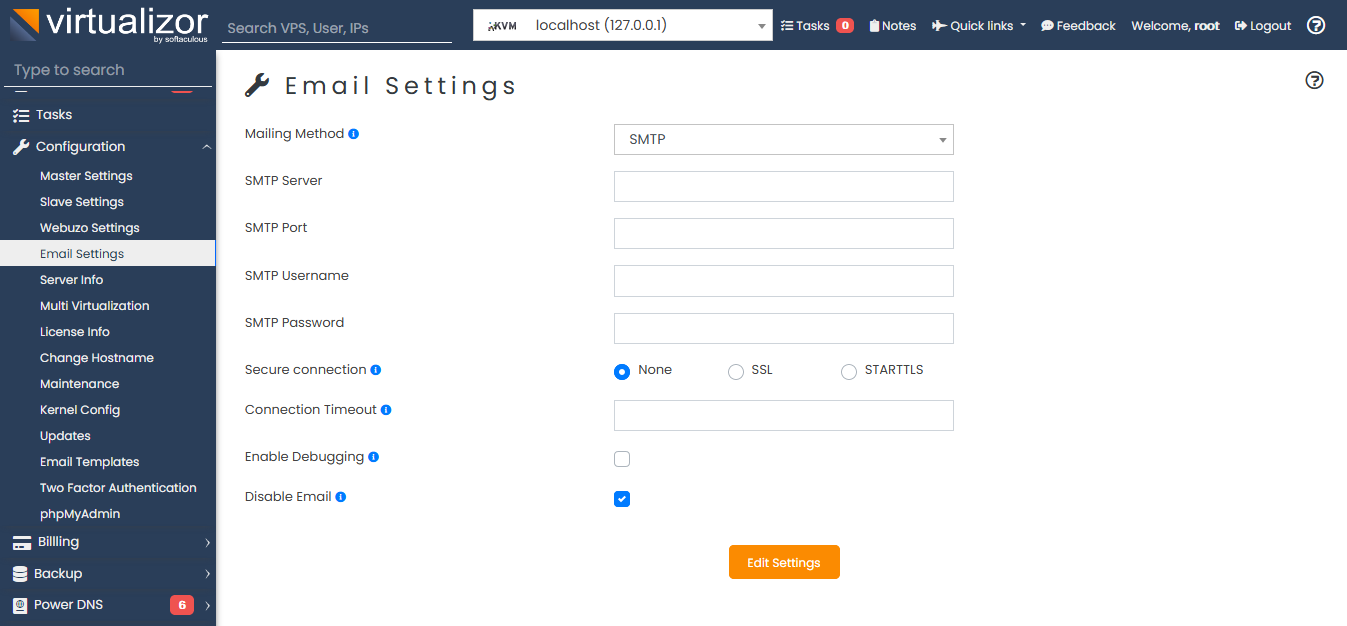Click the red PowerDNS counter badge
Screen dimensions: 1347x626
tap(181, 605)
